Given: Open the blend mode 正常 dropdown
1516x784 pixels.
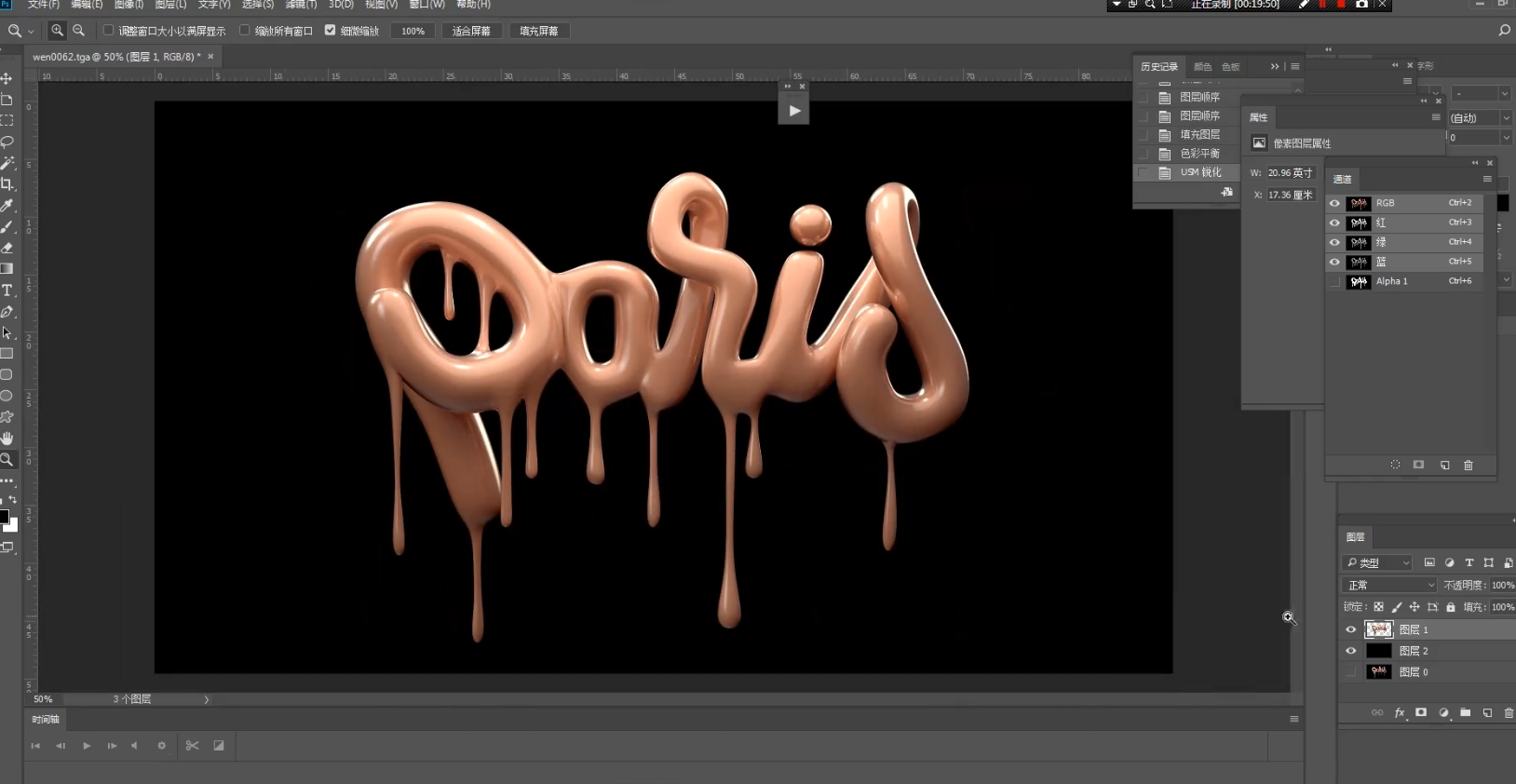Looking at the screenshot, I should [1390, 585].
